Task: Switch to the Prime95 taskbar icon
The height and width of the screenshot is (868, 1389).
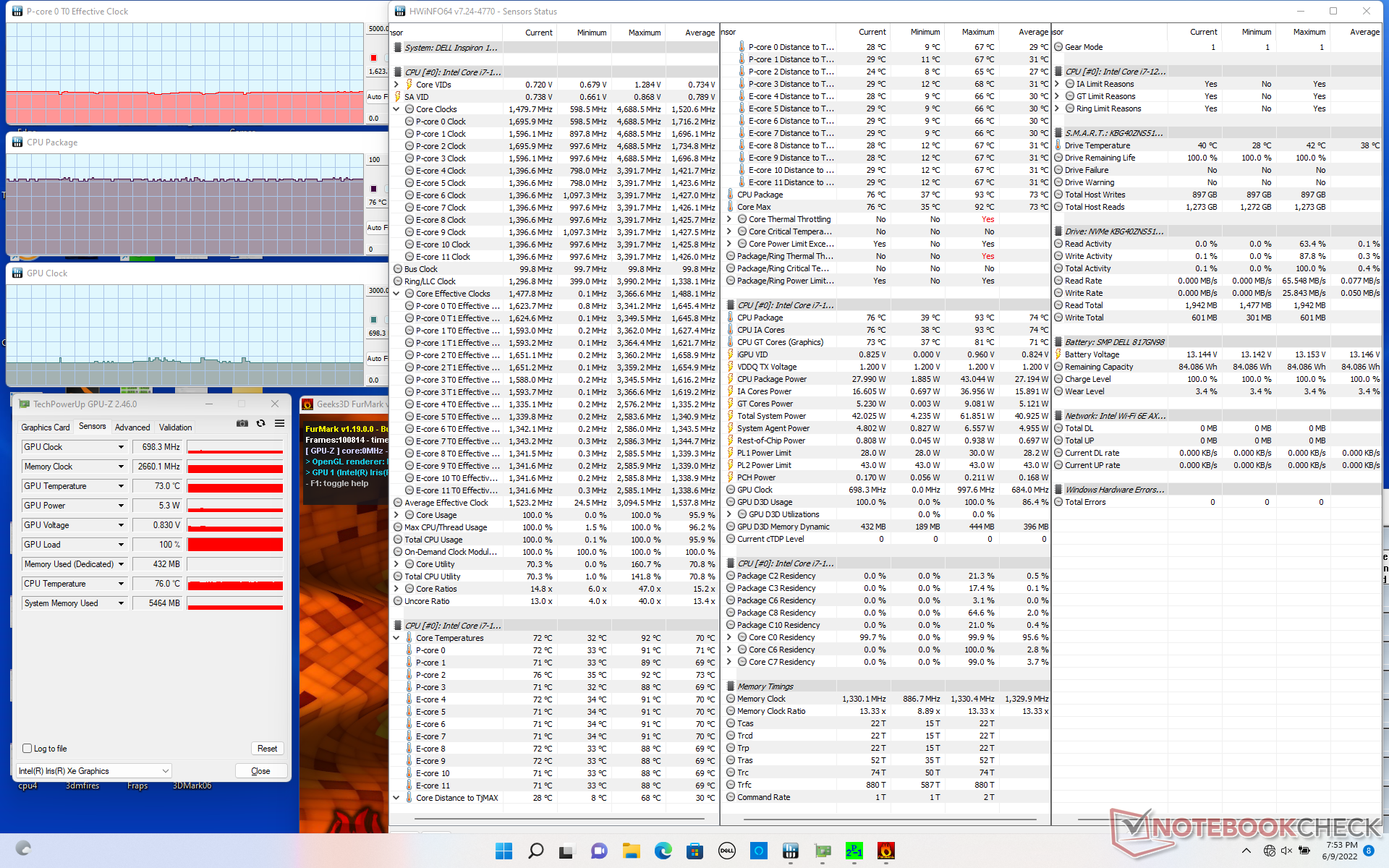Action: point(854,851)
